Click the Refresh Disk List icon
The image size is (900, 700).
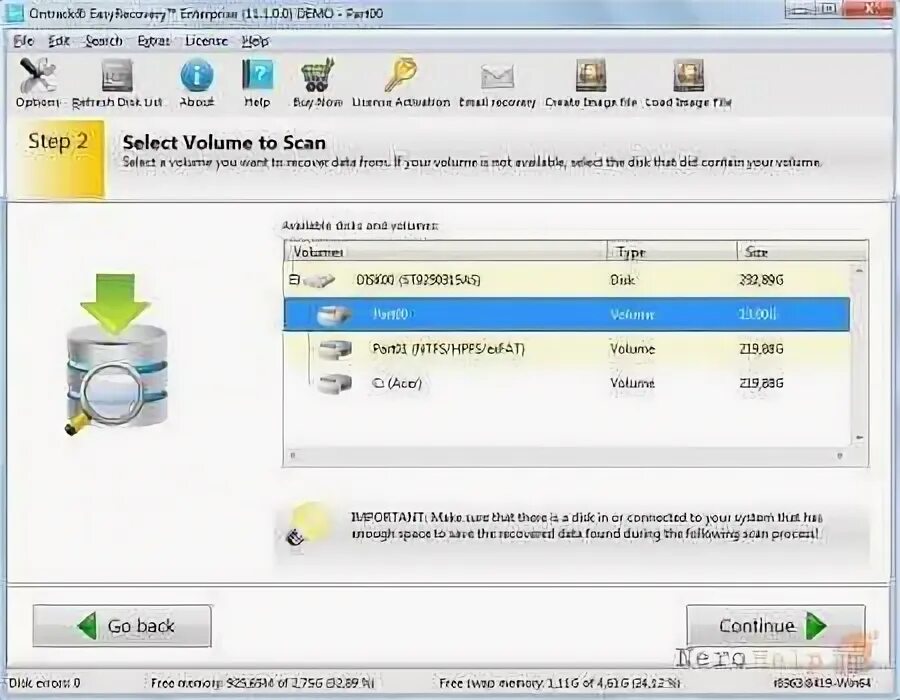(117, 76)
